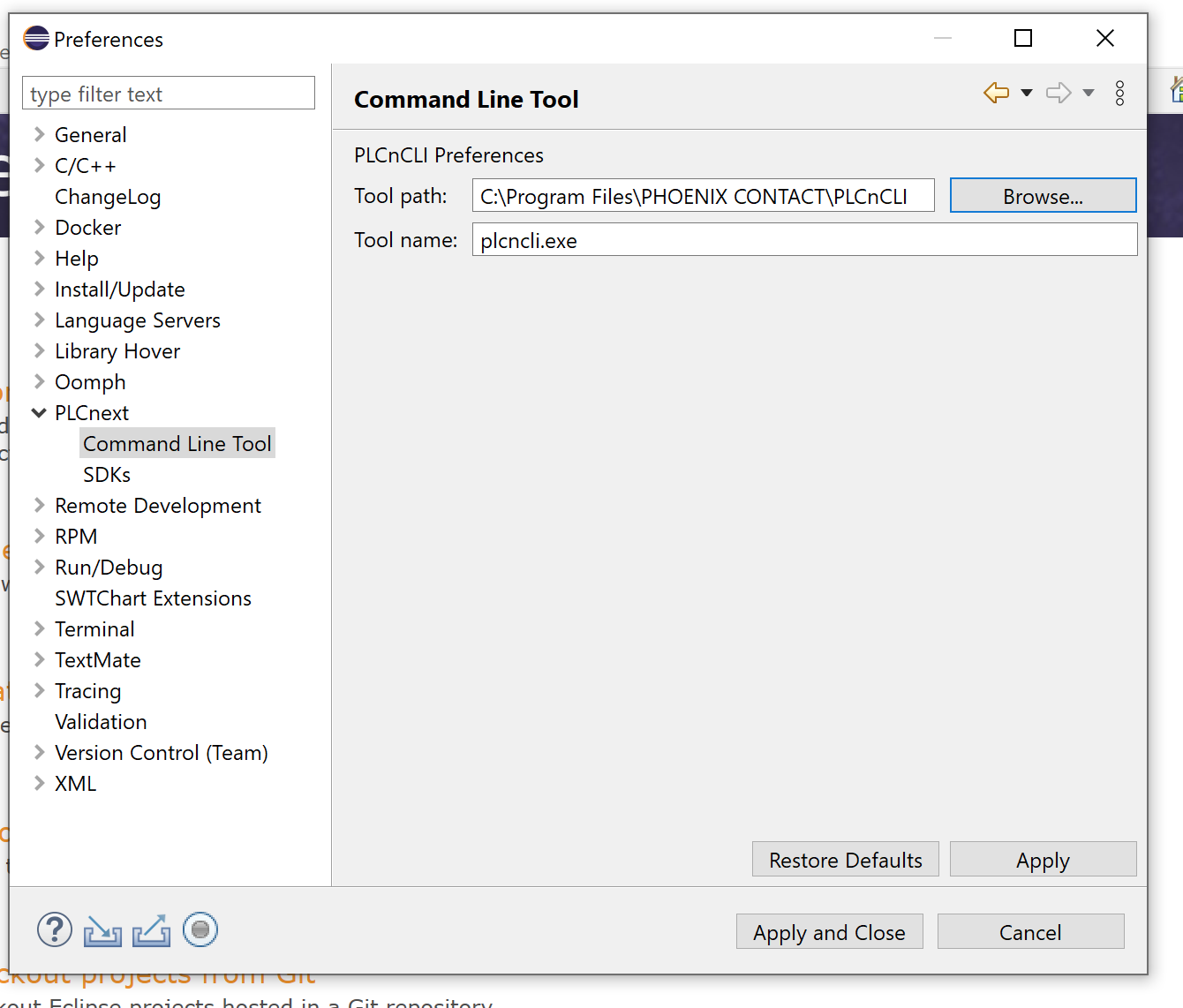
Task: Expand the Terminal tree node
Action: coord(39,628)
